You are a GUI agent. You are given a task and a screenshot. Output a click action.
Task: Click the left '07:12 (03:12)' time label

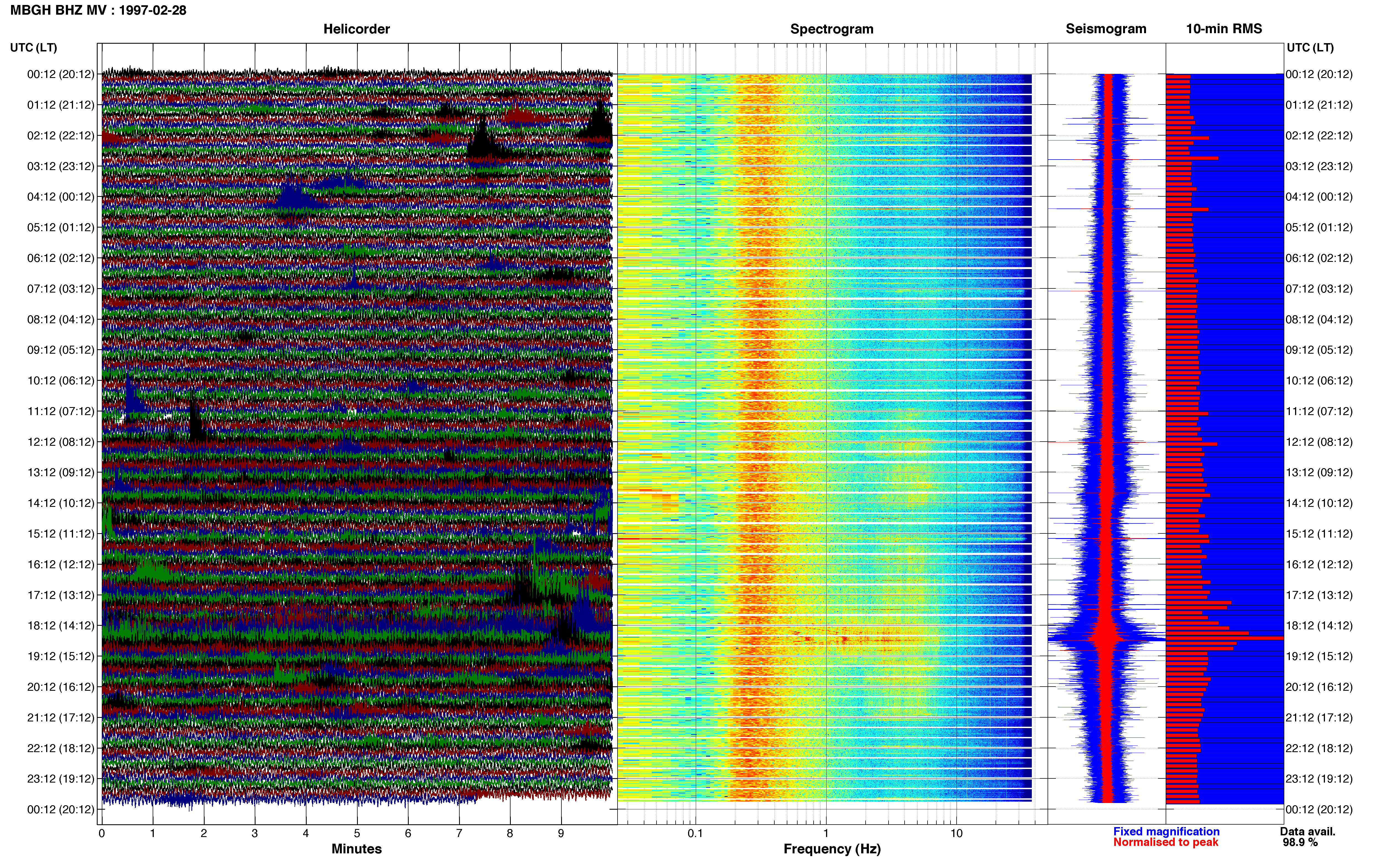coord(61,289)
